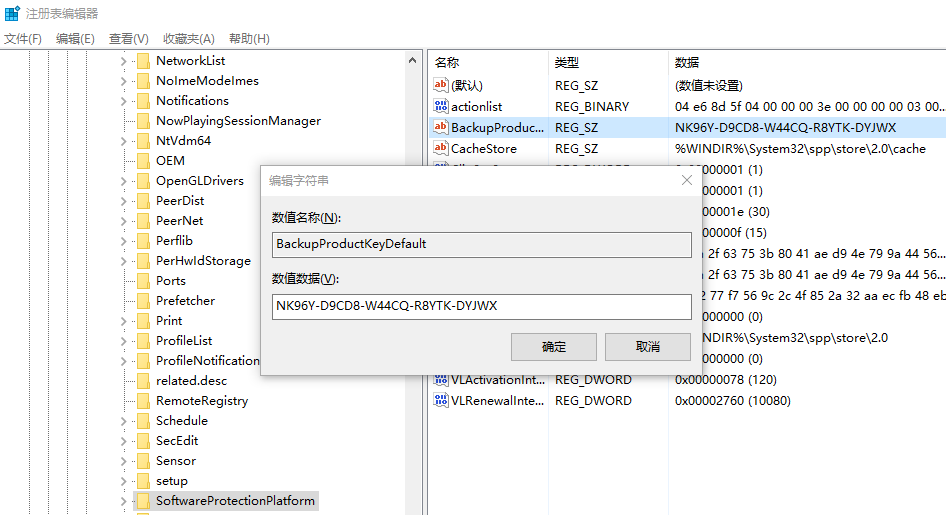This screenshot has width=946, height=515.
Task: Select the PeerDist tree item label
Action: pos(180,201)
